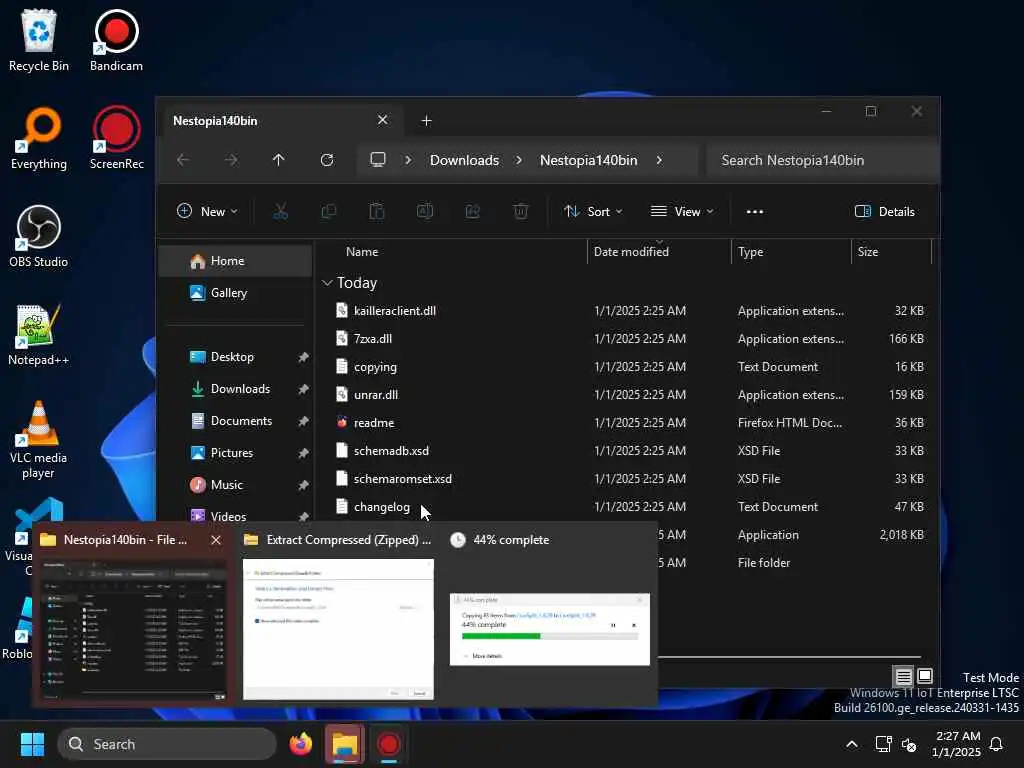
Task: Open Videos in the navigation pane
Action: click(235, 517)
